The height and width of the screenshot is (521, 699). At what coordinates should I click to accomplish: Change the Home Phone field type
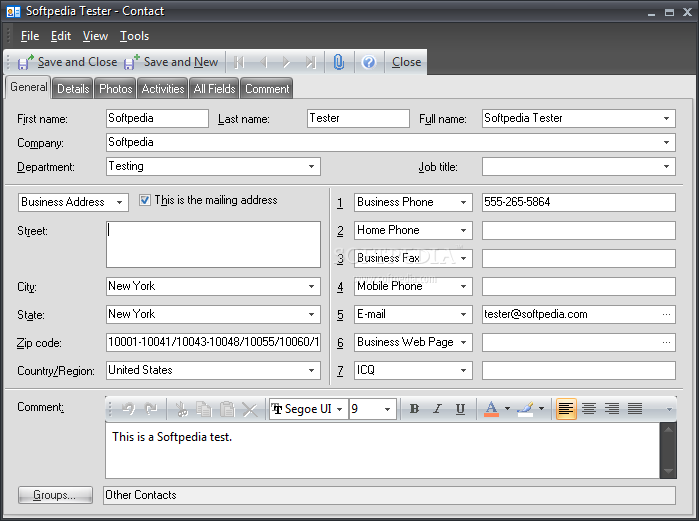coord(464,231)
